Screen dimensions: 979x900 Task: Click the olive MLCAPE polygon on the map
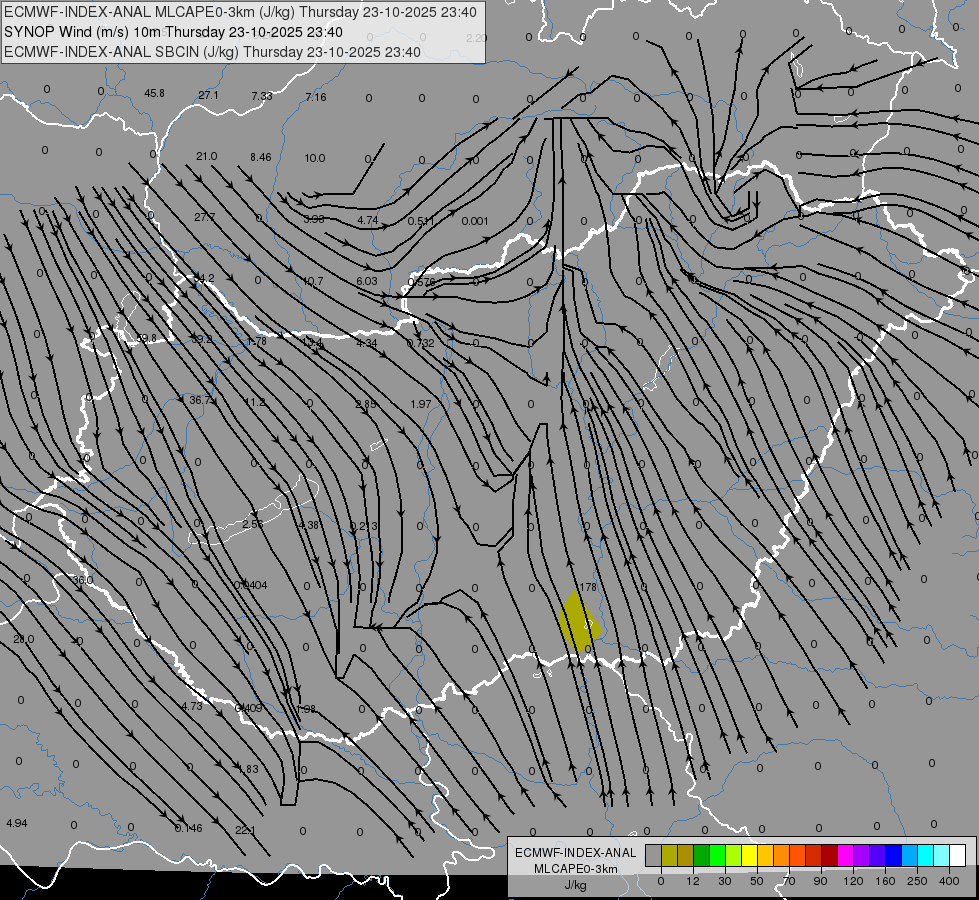coord(579,625)
